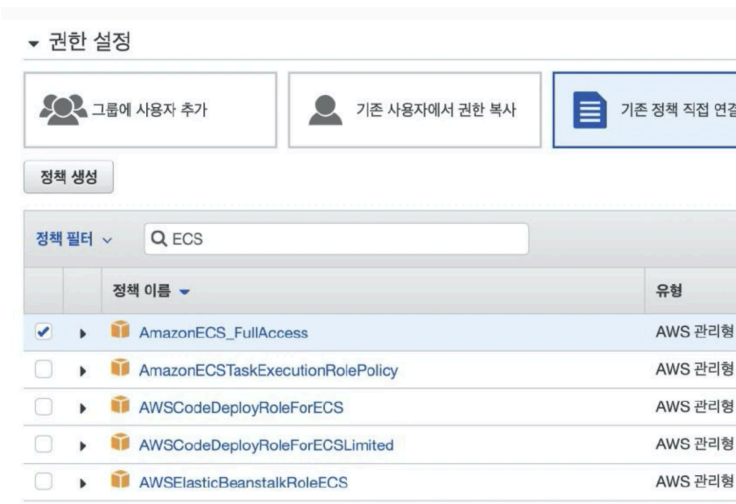Click the orange box icon beside AmazonECSTaskExecutionRolePolicy
This screenshot has width=736, height=504.
coord(120,367)
